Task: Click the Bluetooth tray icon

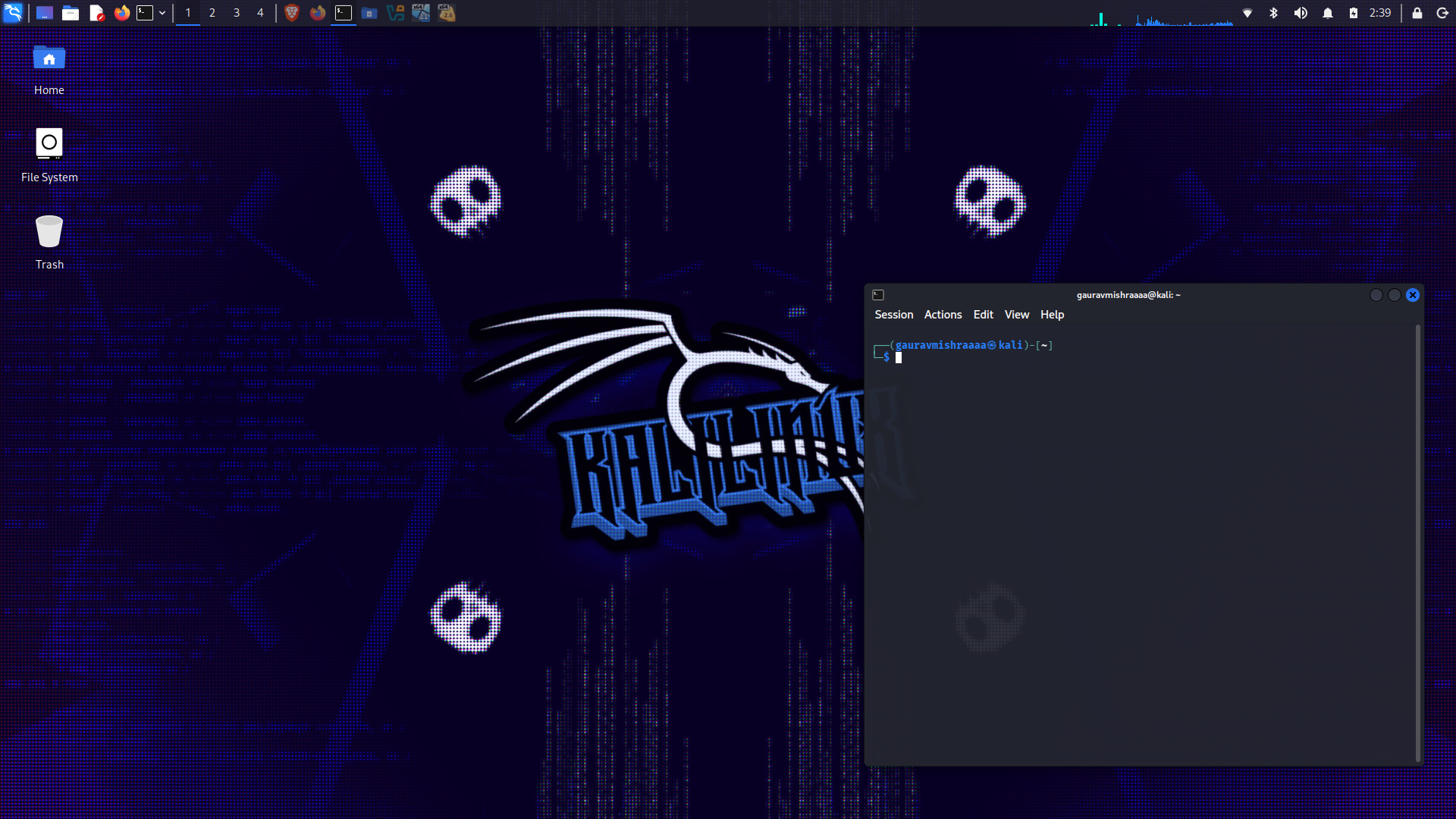Action: tap(1274, 13)
